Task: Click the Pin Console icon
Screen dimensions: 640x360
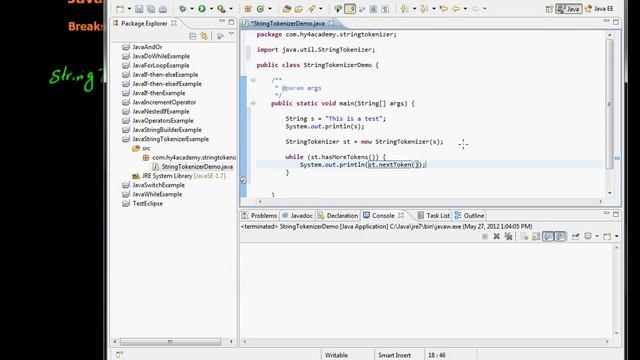Action: 576,236
